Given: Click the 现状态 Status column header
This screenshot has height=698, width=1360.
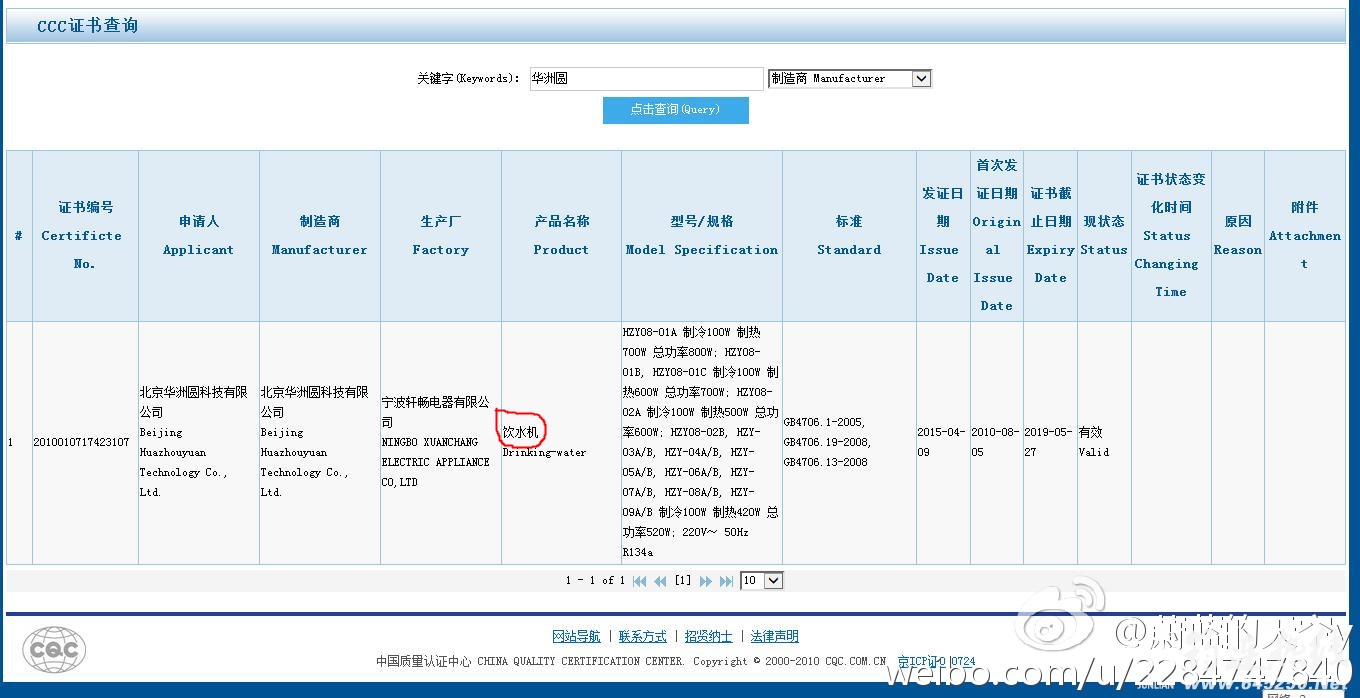Looking at the screenshot, I should tap(1104, 236).
